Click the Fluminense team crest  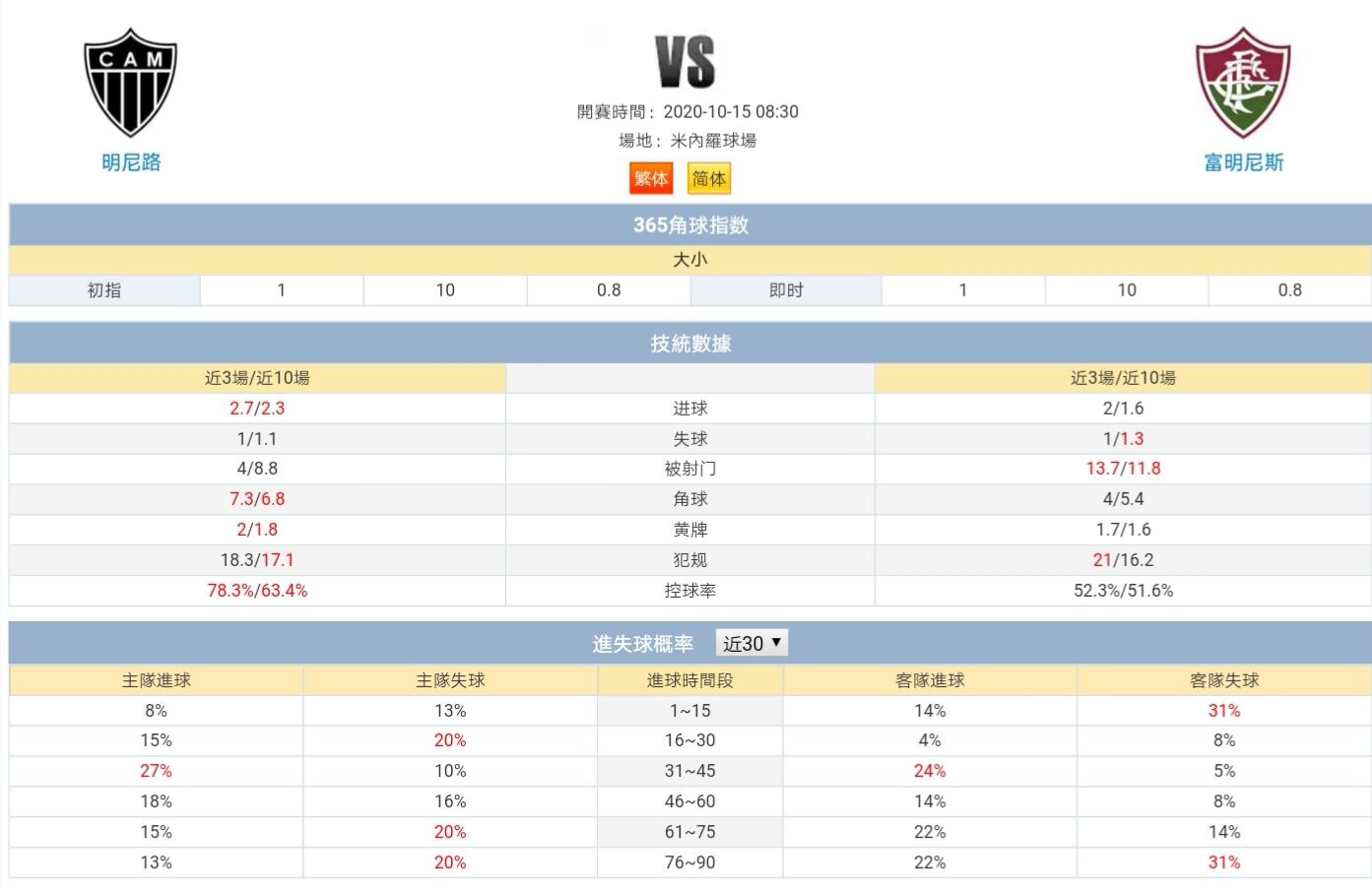(x=1243, y=83)
